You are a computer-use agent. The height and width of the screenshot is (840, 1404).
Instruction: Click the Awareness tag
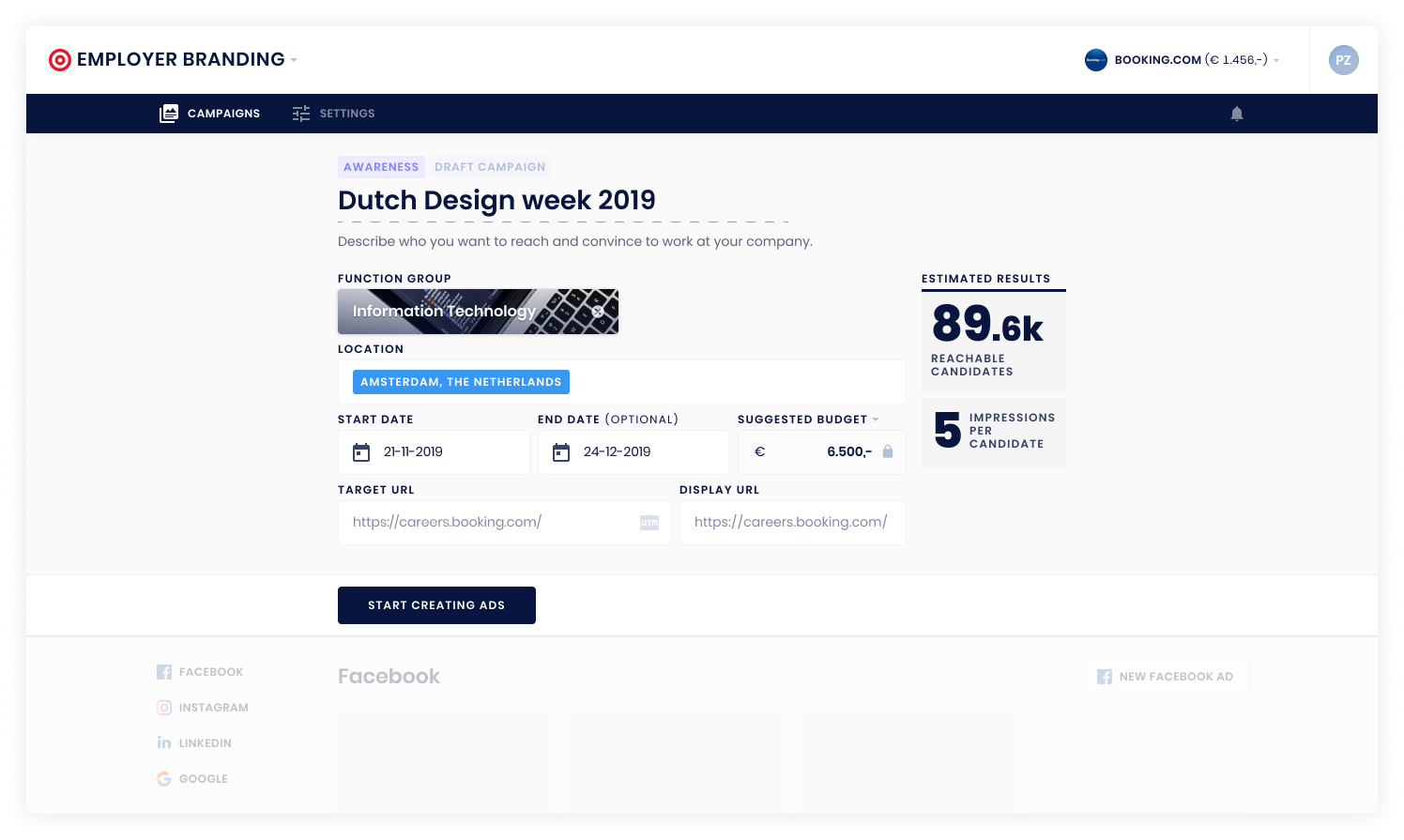point(381,167)
